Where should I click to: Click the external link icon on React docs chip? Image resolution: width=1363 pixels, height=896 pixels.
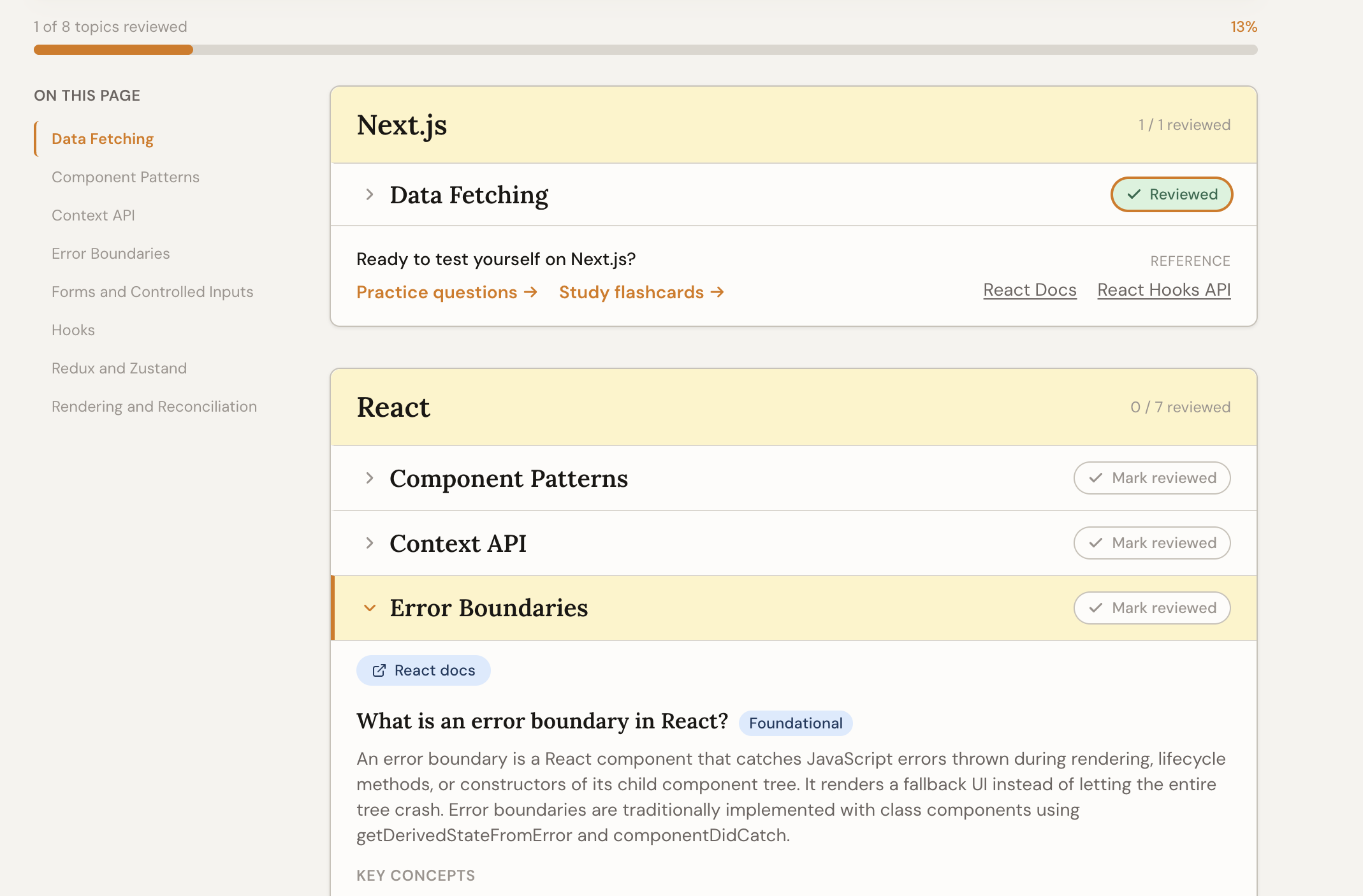(379, 670)
